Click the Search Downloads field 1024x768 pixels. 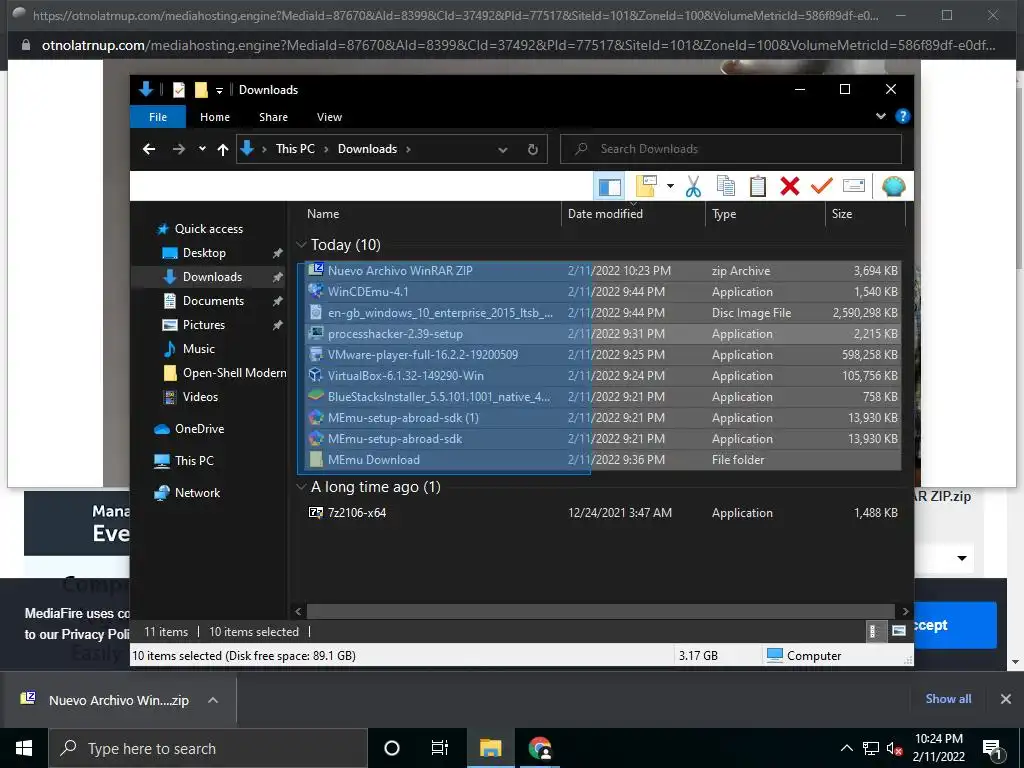click(x=731, y=149)
